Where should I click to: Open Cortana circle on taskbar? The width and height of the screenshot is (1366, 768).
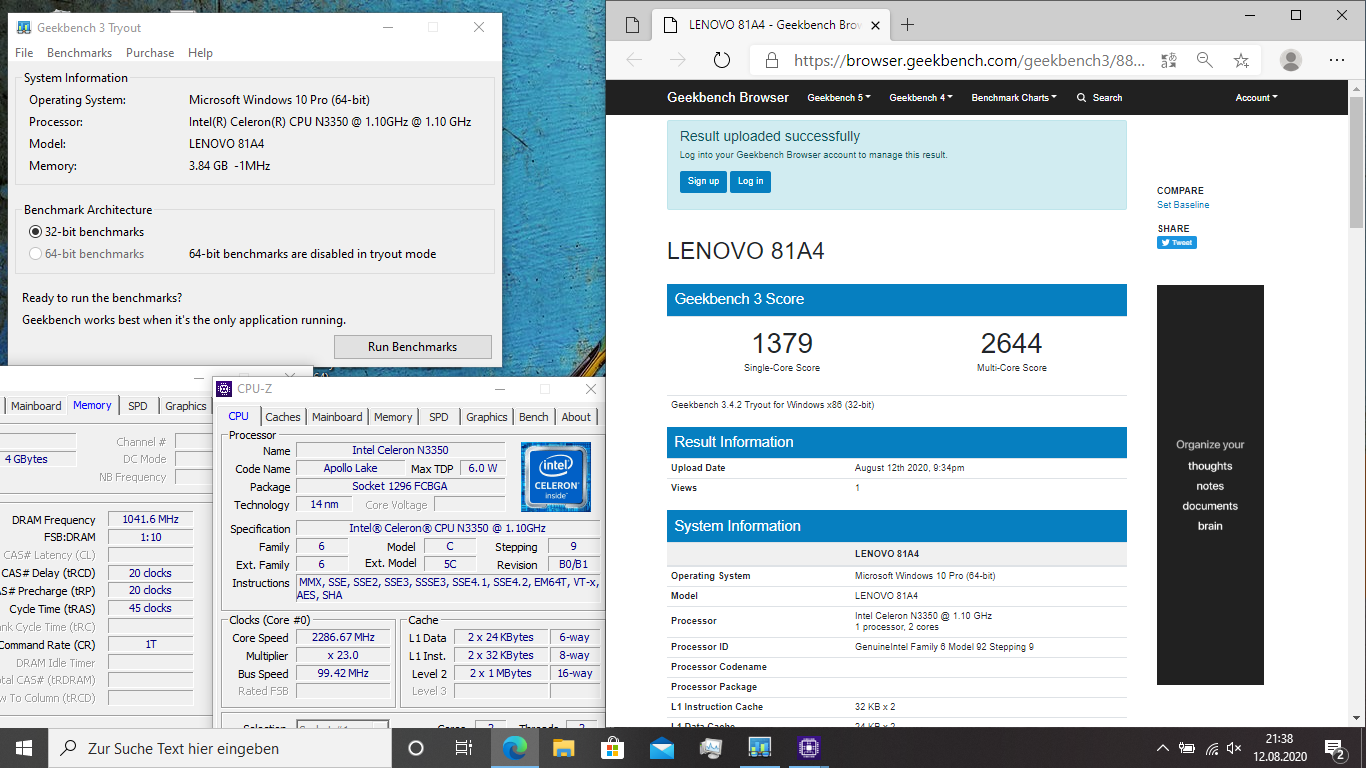click(x=416, y=748)
